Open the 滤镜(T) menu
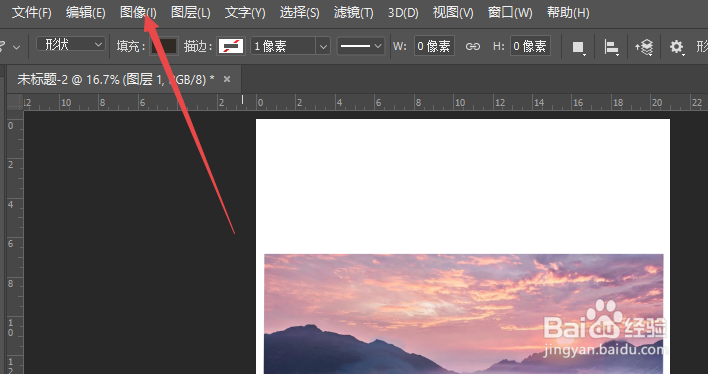Image resolution: width=708 pixels, height=374 pixels. [x=354, y=13]
